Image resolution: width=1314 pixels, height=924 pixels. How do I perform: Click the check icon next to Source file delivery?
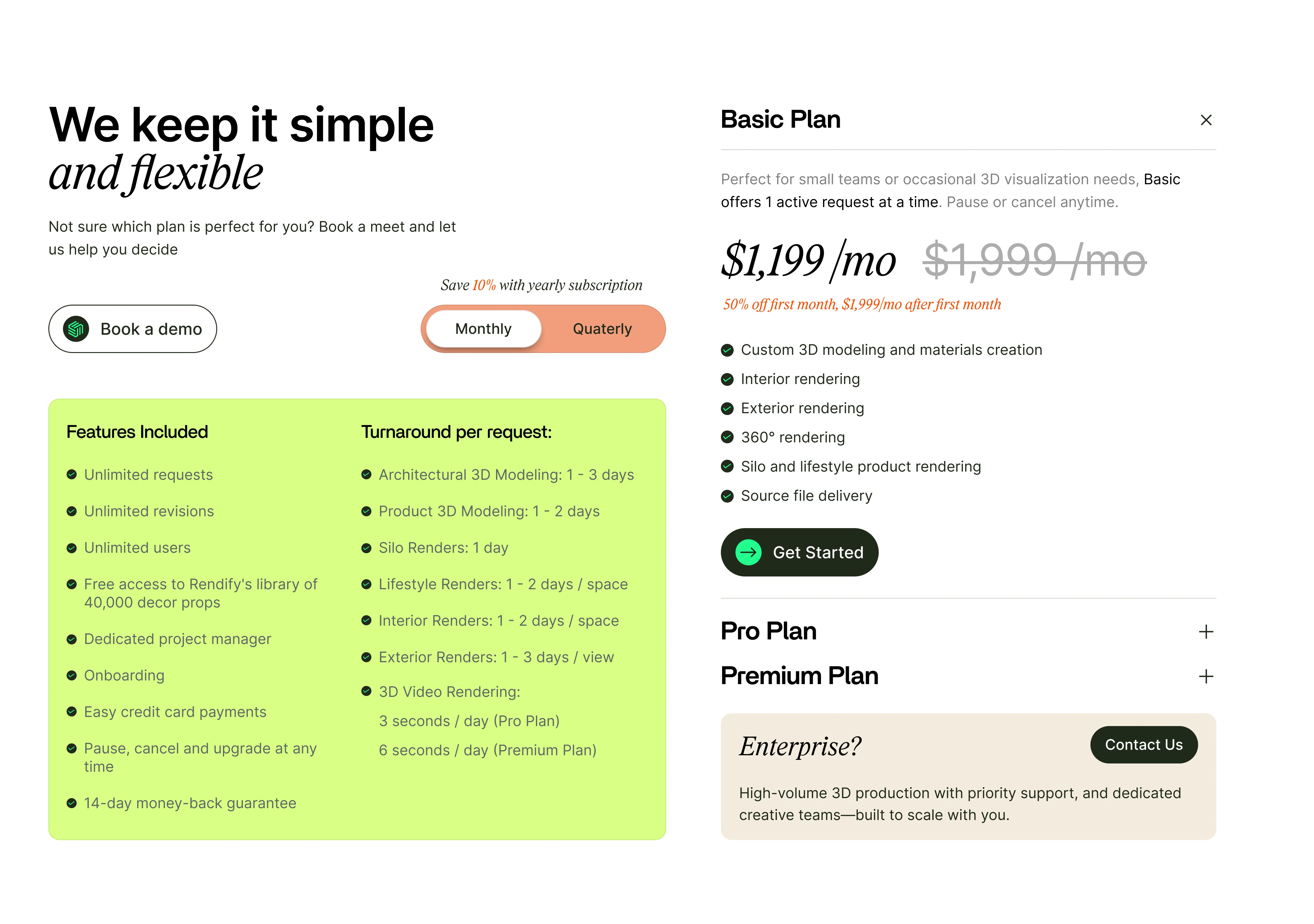(x=727, y=496)
